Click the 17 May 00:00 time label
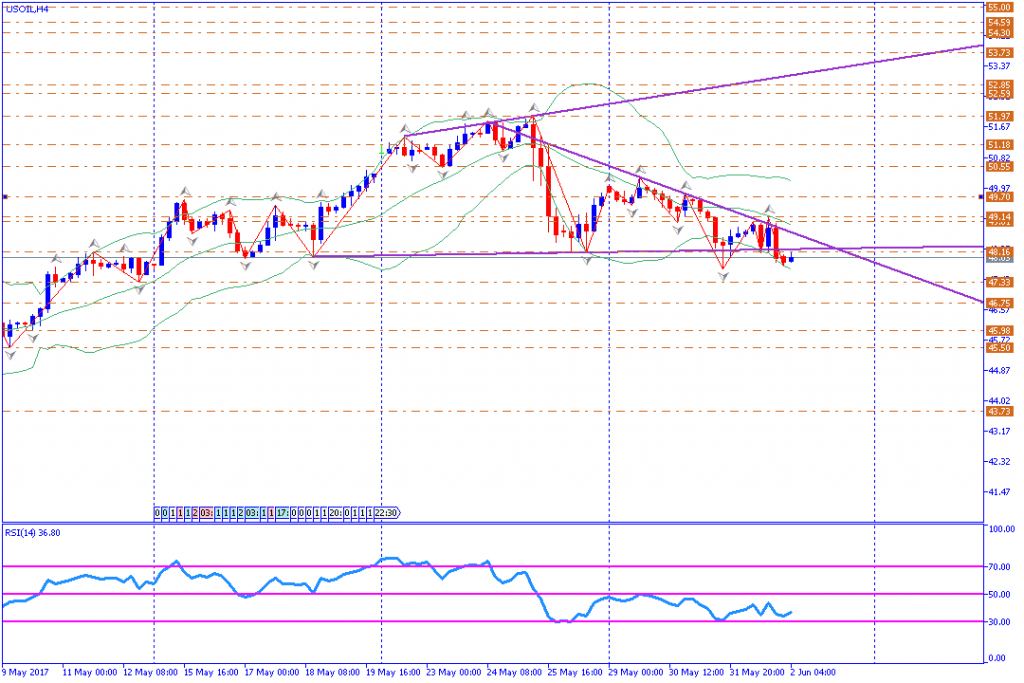The height and width of the screenshot is (683, 1024). tap(272, 672)
